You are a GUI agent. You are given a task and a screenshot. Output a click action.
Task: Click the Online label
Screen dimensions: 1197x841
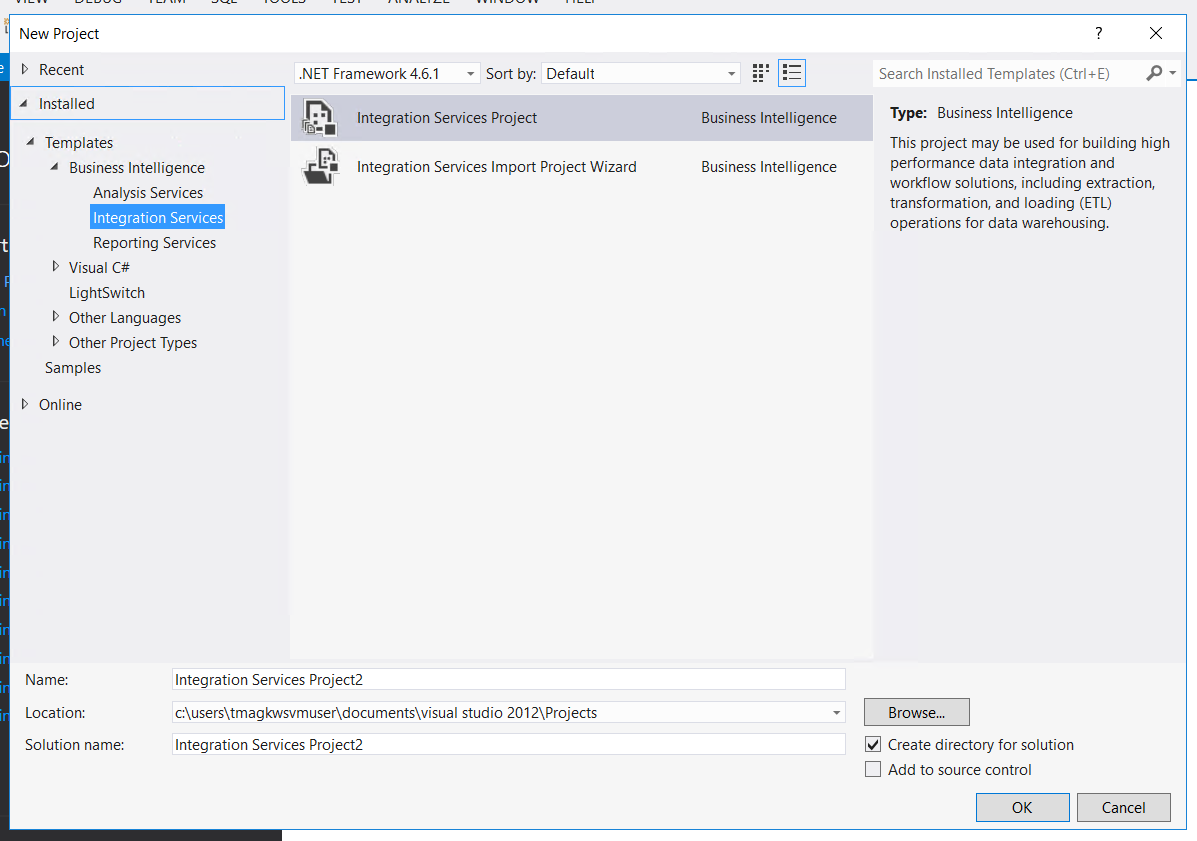pyautogui.click(x=60, y=405)
